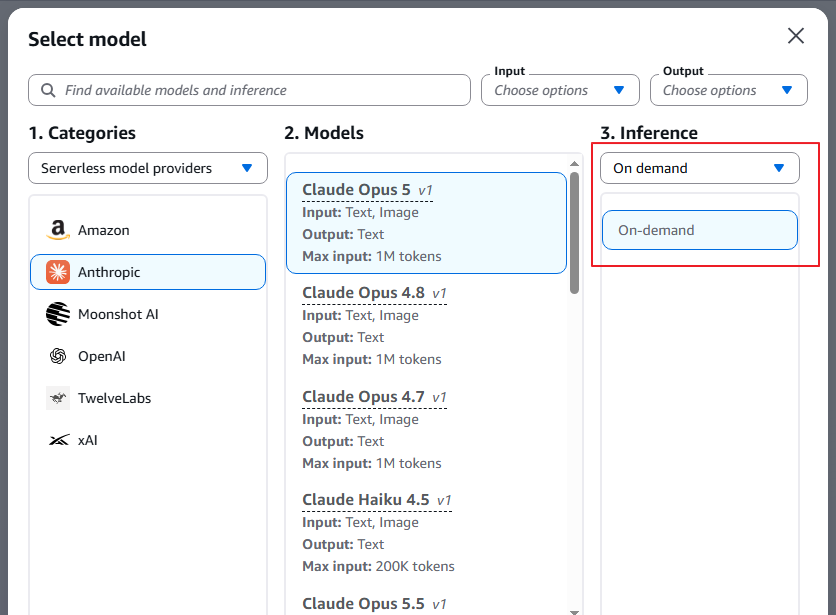Click the Moonshot AI logo icon
The height and width of the screenshot is (615, 836).
(x=58, y=314)
